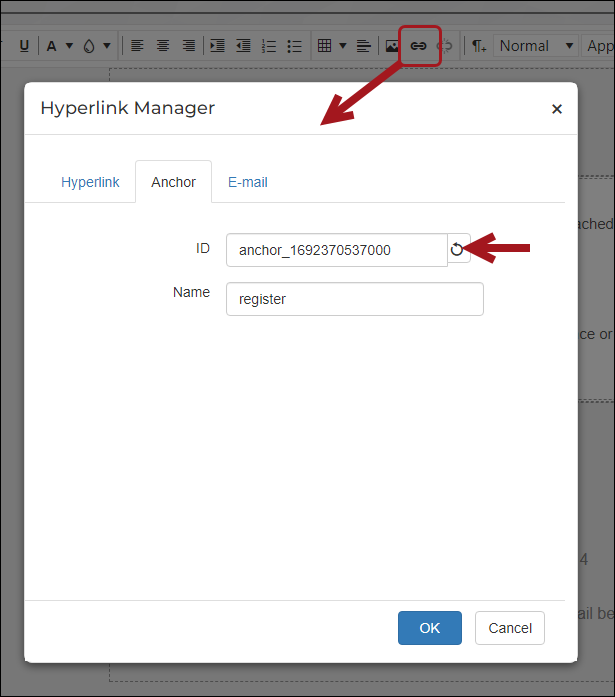The width and height of the screenshot is (615, 697).
Task: Regenerate the anchor ID with refresh icon
Action: [x=458, y=250]
